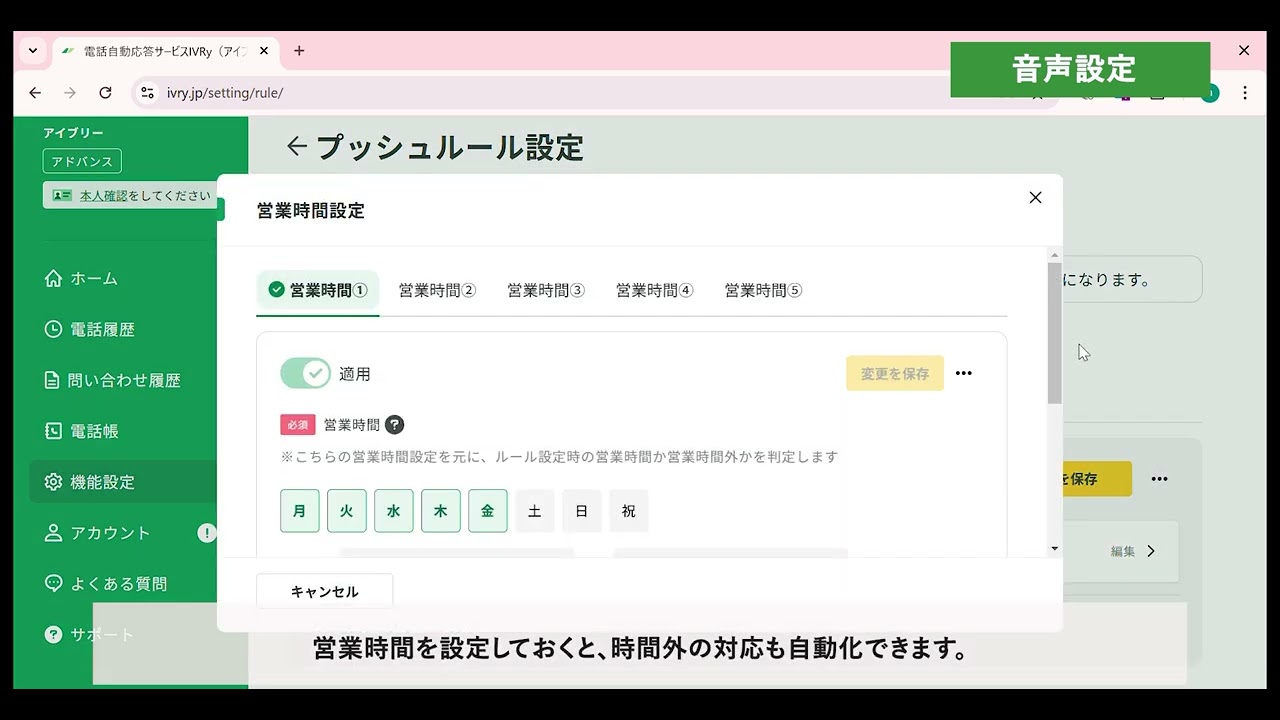The image size is (1280, 720).
Task: Switch to the 営業時間② tab
Action: pos(437,291)
